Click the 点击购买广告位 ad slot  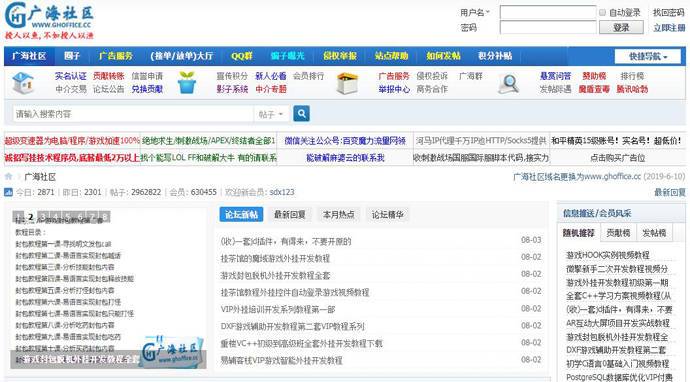pos(617,158)
